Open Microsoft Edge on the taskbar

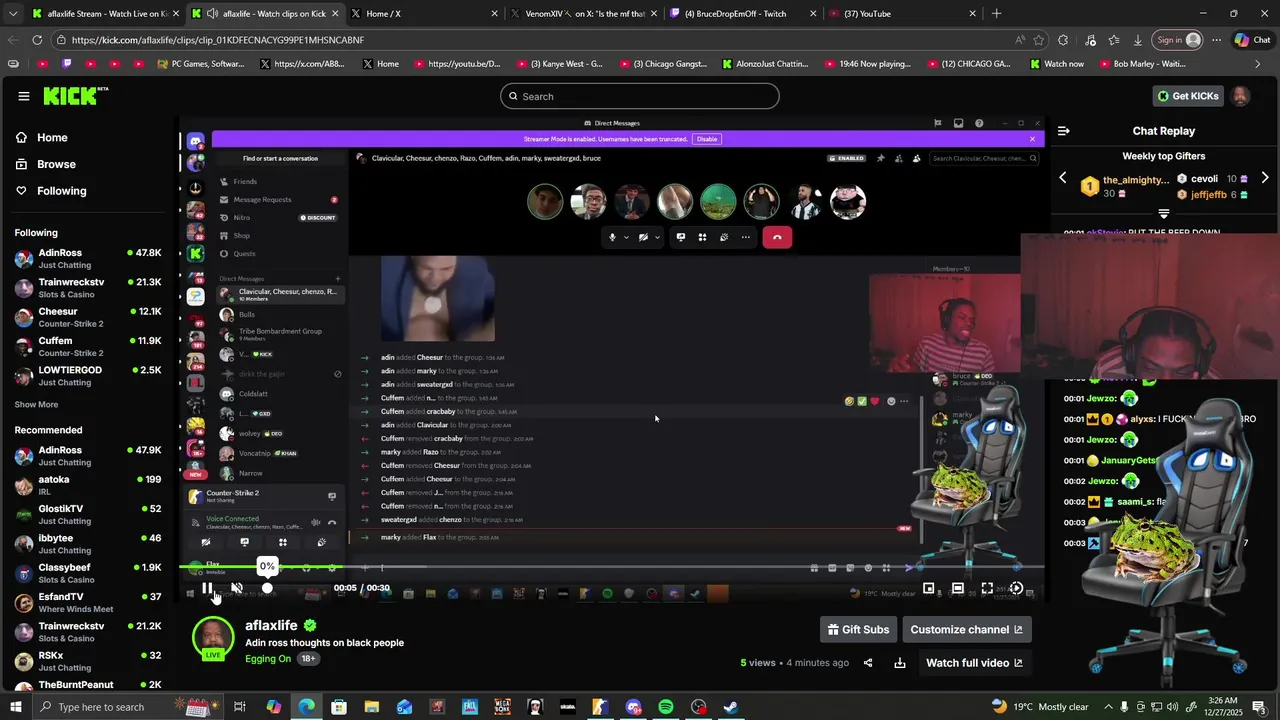point(306,707)
